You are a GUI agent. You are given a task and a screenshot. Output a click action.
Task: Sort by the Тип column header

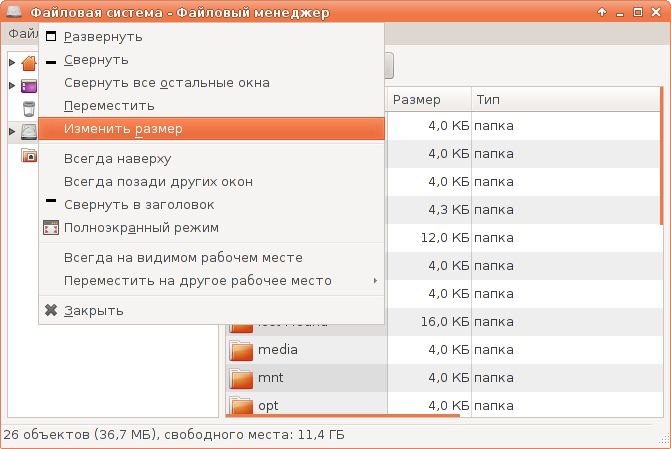click(566, 100)
